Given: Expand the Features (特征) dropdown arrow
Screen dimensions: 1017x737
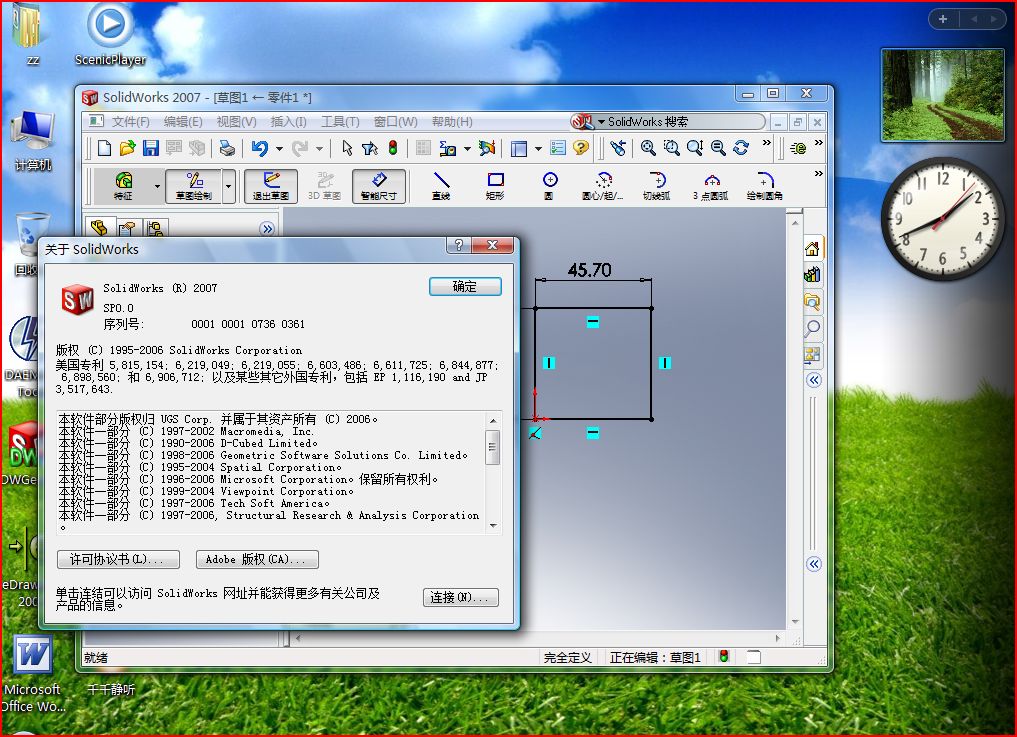Looking at the screenshot, I should pos(157,187).
